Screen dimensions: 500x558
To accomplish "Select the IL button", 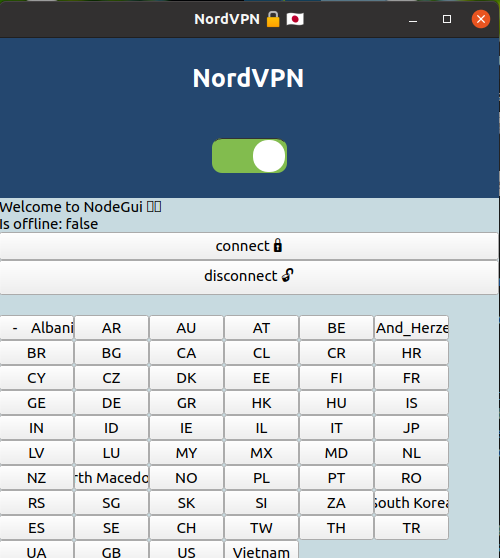I will (x=262, y=428).
